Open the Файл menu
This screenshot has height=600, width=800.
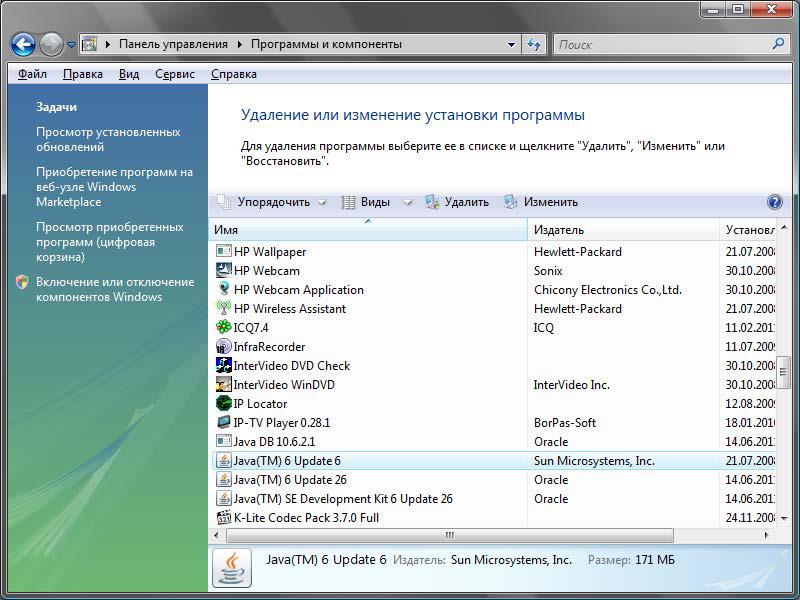(x=32, y=74)
